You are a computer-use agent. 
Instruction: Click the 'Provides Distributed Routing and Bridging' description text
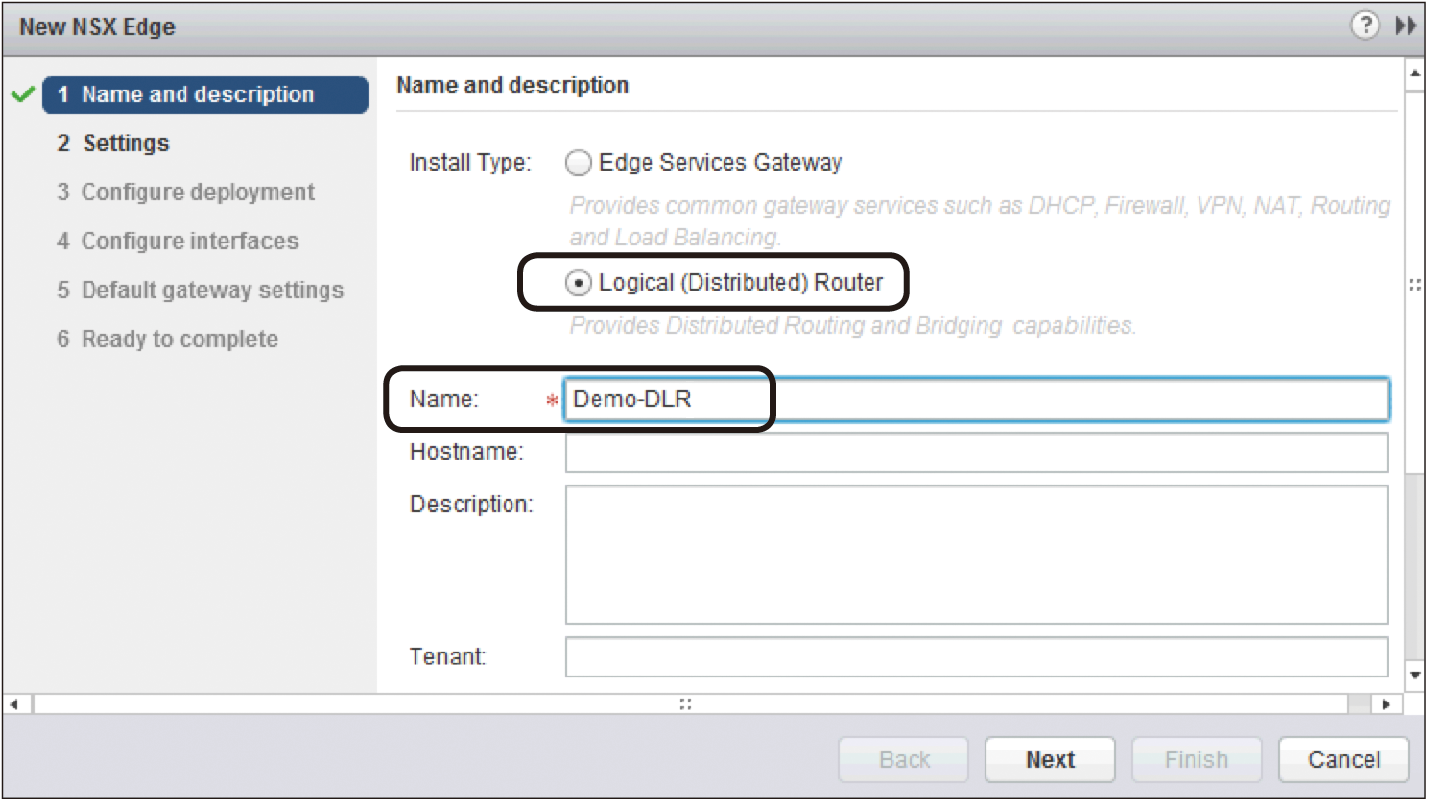(x=853, y=326)
